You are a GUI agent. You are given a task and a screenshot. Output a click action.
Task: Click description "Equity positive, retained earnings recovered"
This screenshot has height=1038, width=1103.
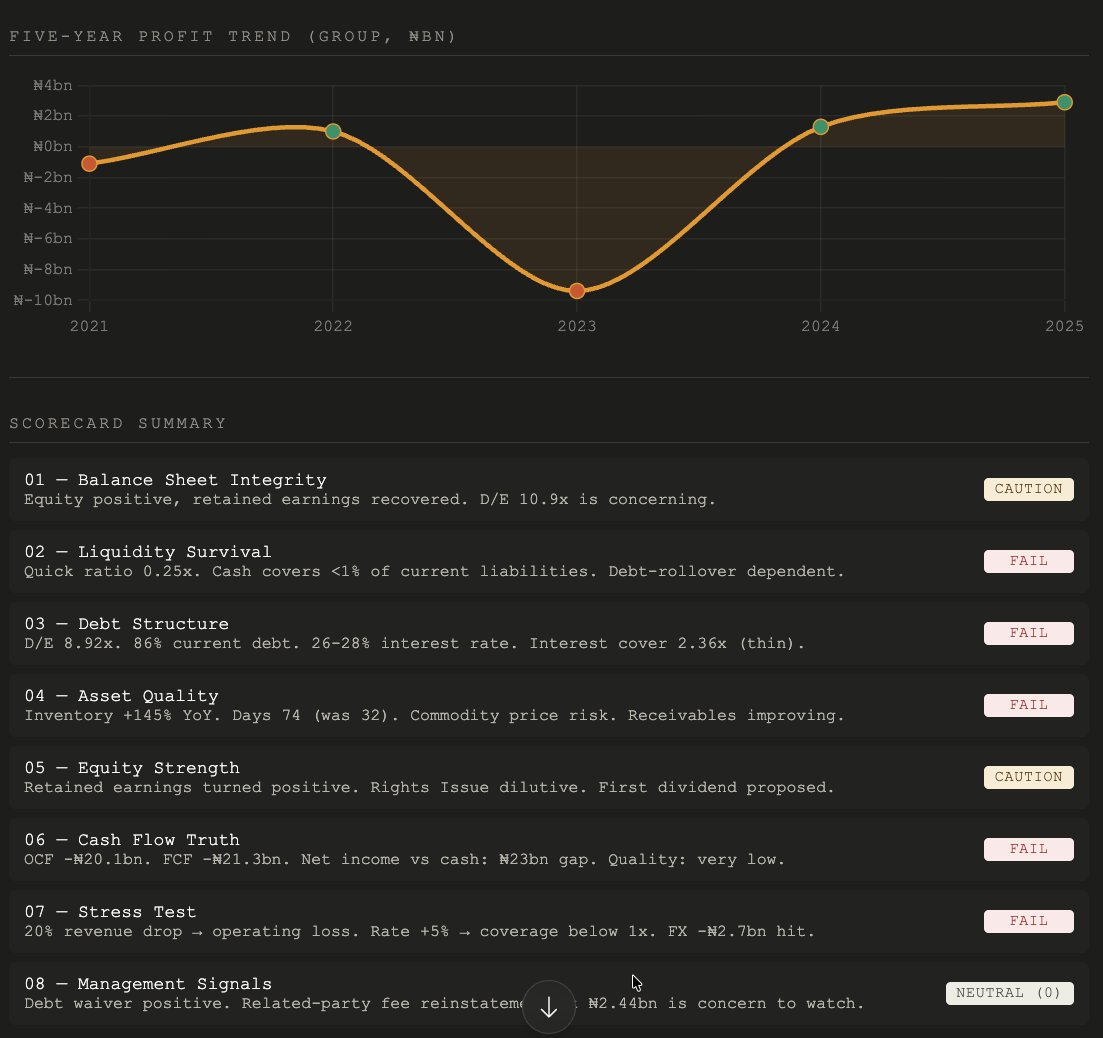246,499
